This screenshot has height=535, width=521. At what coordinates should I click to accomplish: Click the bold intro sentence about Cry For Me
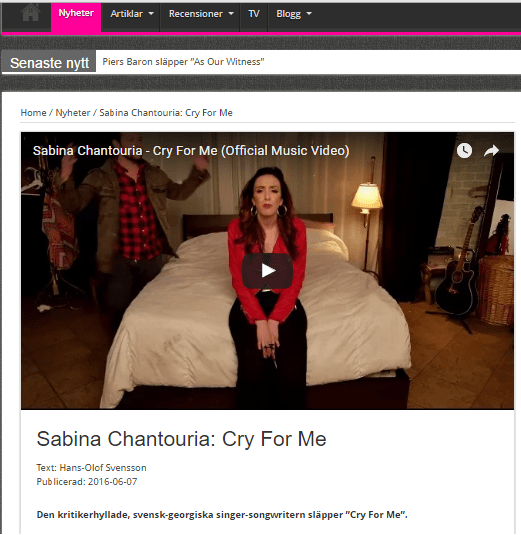[222, 515]
